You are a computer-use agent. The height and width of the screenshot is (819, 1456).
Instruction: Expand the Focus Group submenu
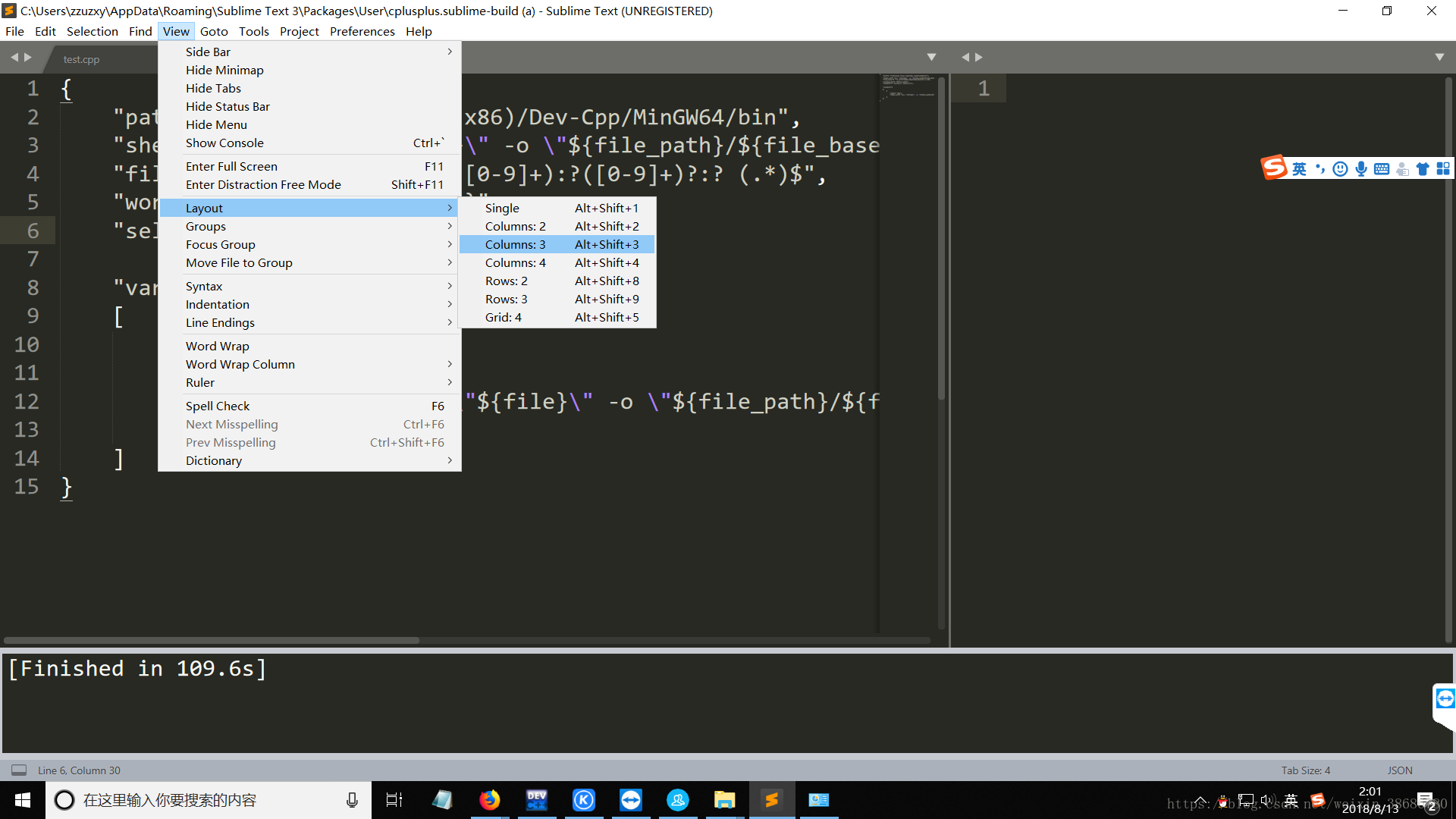pyautogui.click(x=309, y=244)
